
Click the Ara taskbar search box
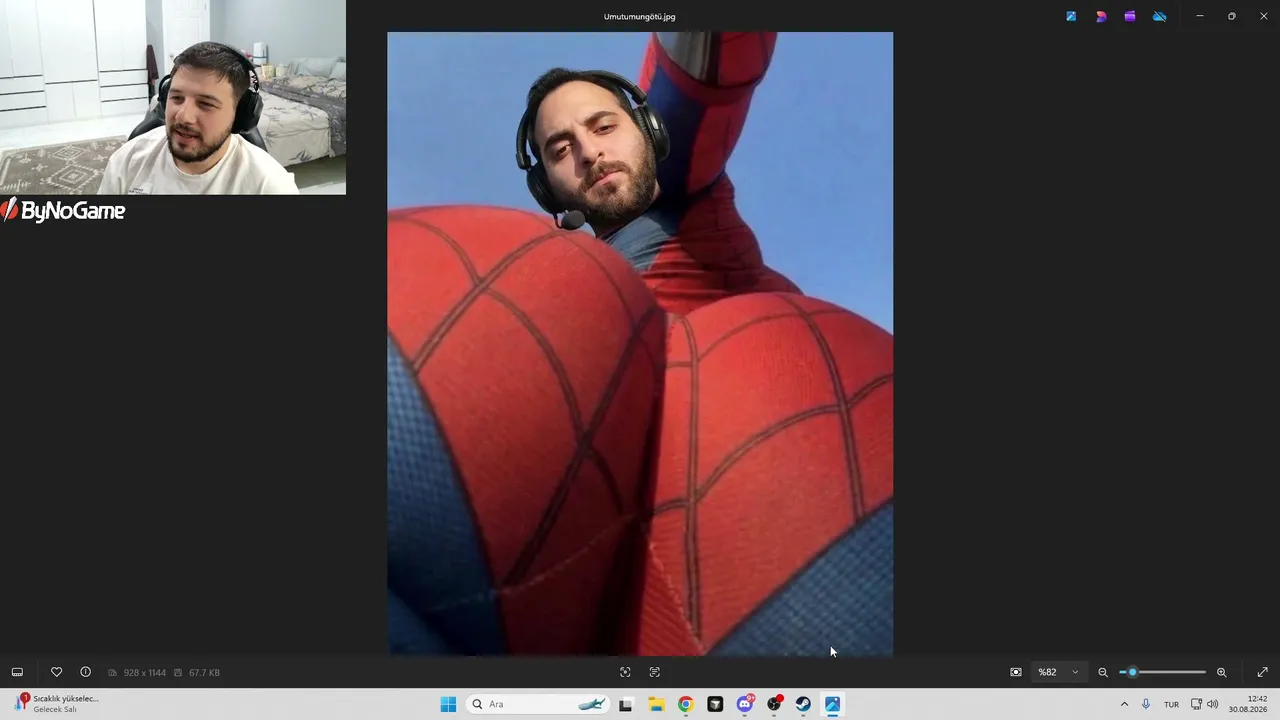538,704
